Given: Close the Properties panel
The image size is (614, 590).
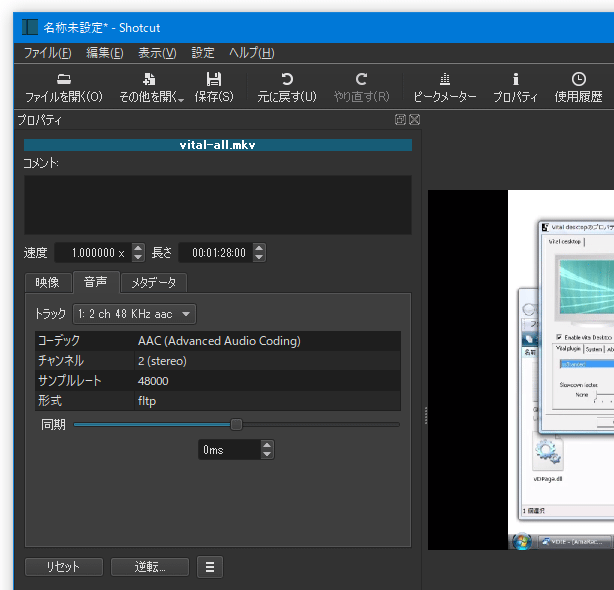Looking at the screenshot, I should [414, 119].
